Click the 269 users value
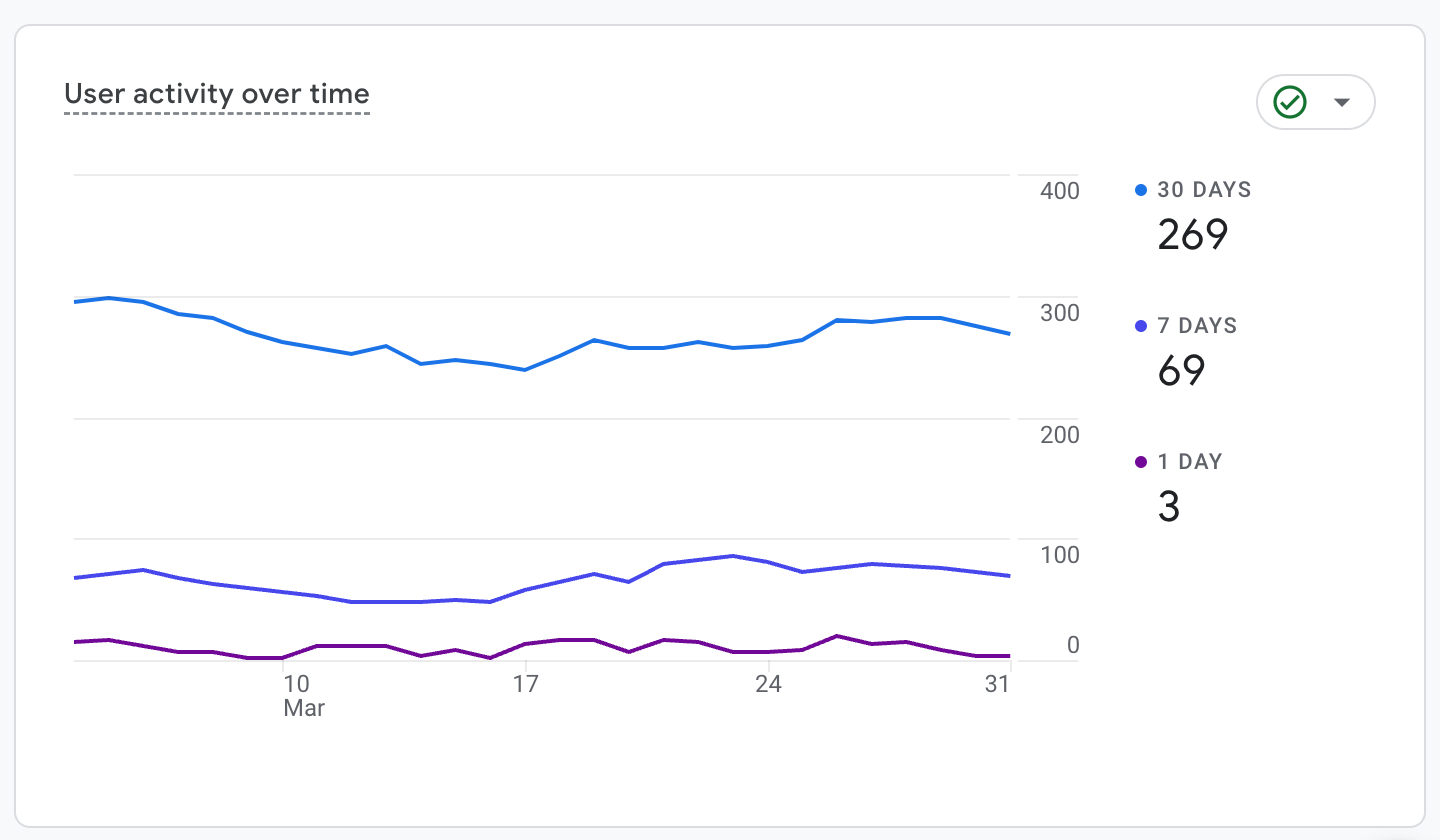The width and height of the screenshot is (1440, 840). click(1192, 234)
